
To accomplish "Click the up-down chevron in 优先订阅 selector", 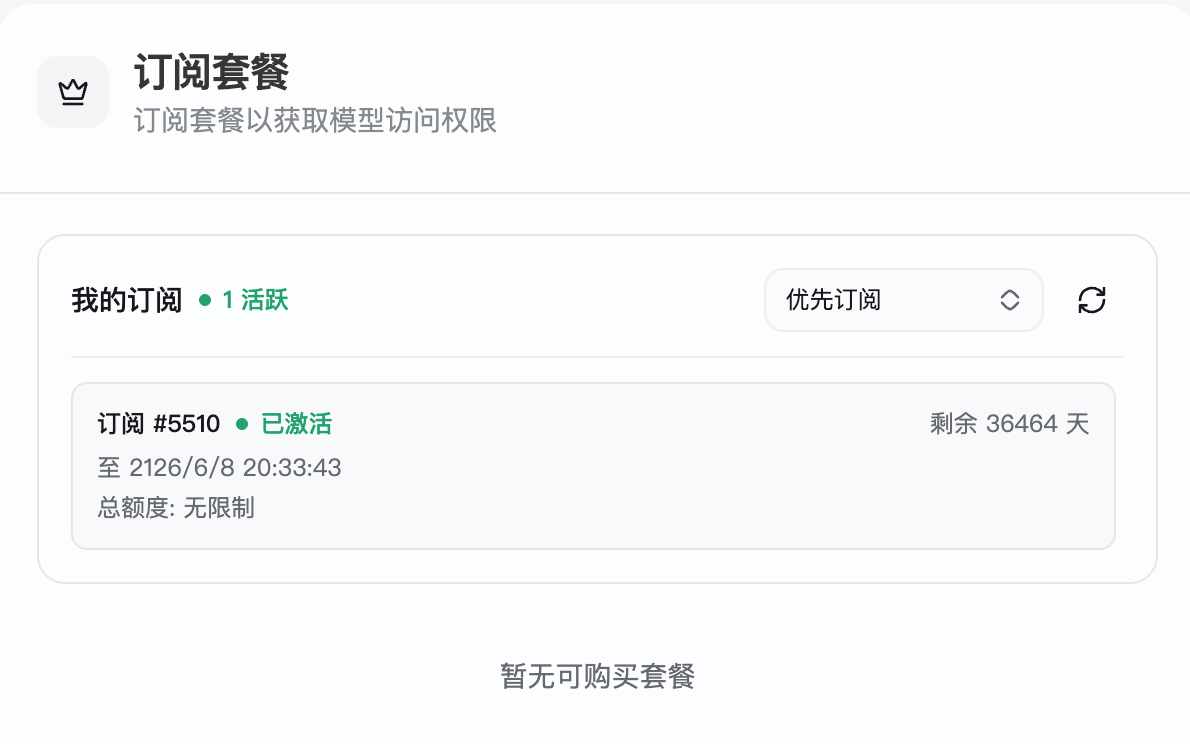I will 1009,300.
